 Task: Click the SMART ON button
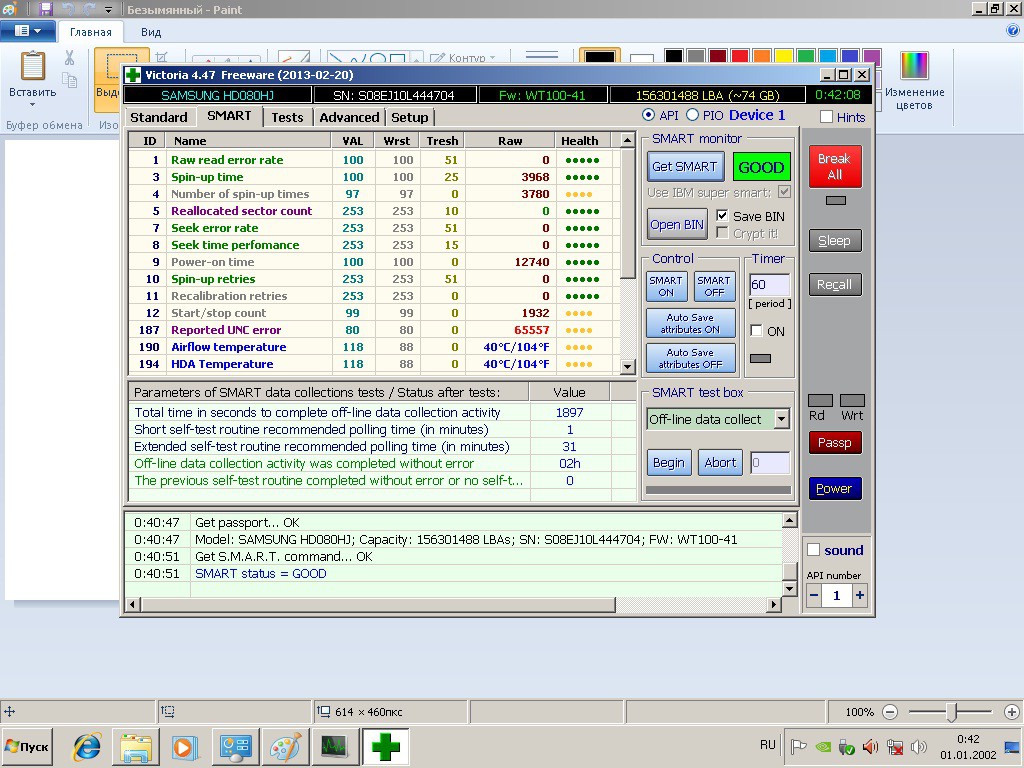point(665,286)
